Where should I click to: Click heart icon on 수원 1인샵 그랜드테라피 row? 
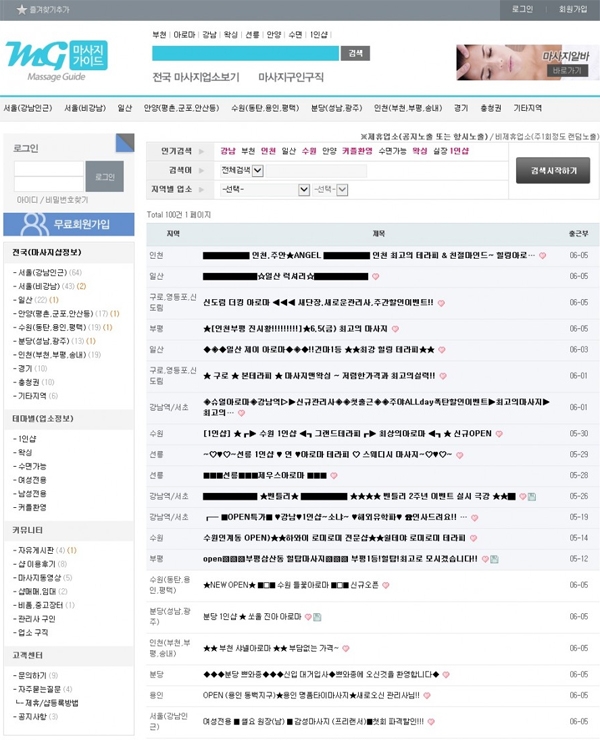pos(499,434)
